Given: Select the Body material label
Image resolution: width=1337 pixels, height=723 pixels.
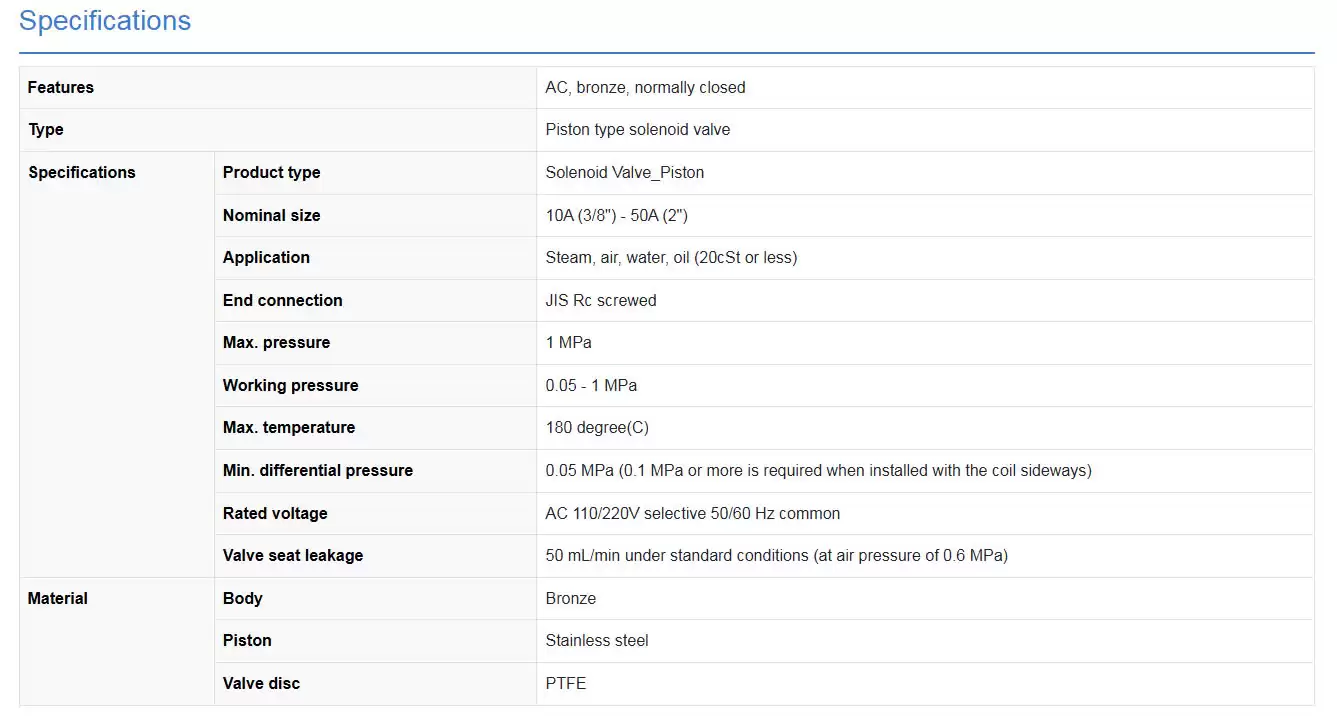Looking at the screenshot, I should [243, 598].
